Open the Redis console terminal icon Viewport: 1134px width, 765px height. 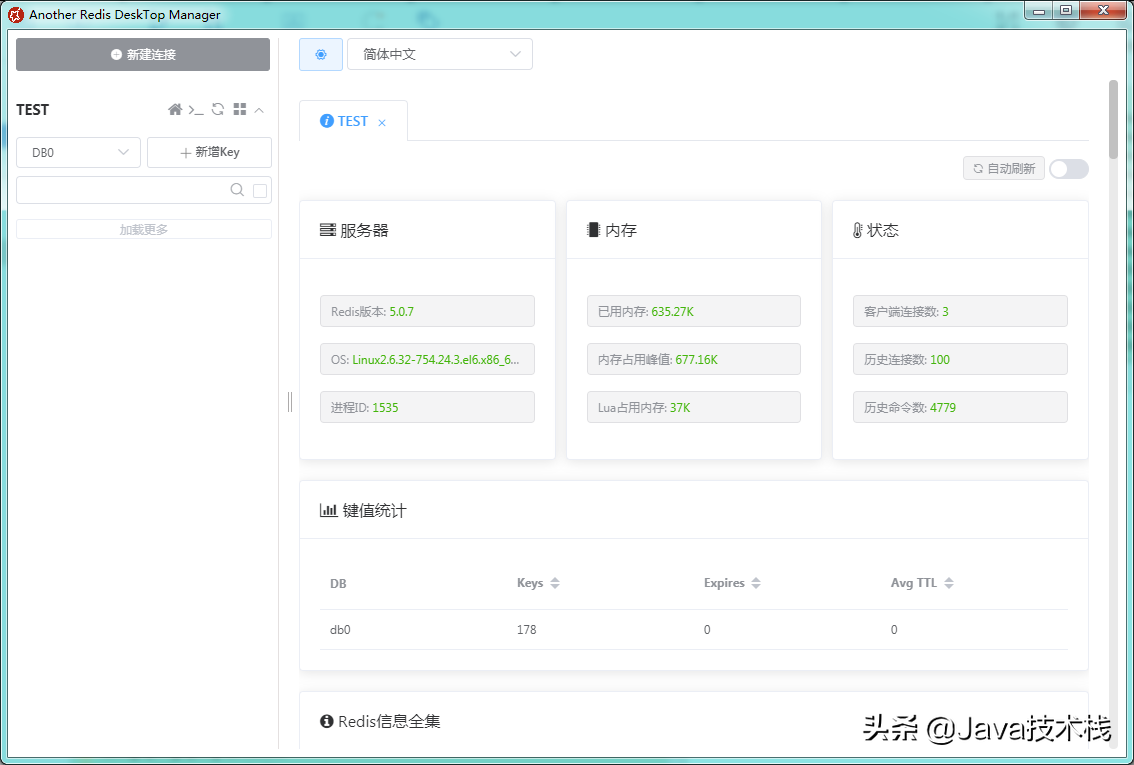pyautogui.click(x=196, y=110)
